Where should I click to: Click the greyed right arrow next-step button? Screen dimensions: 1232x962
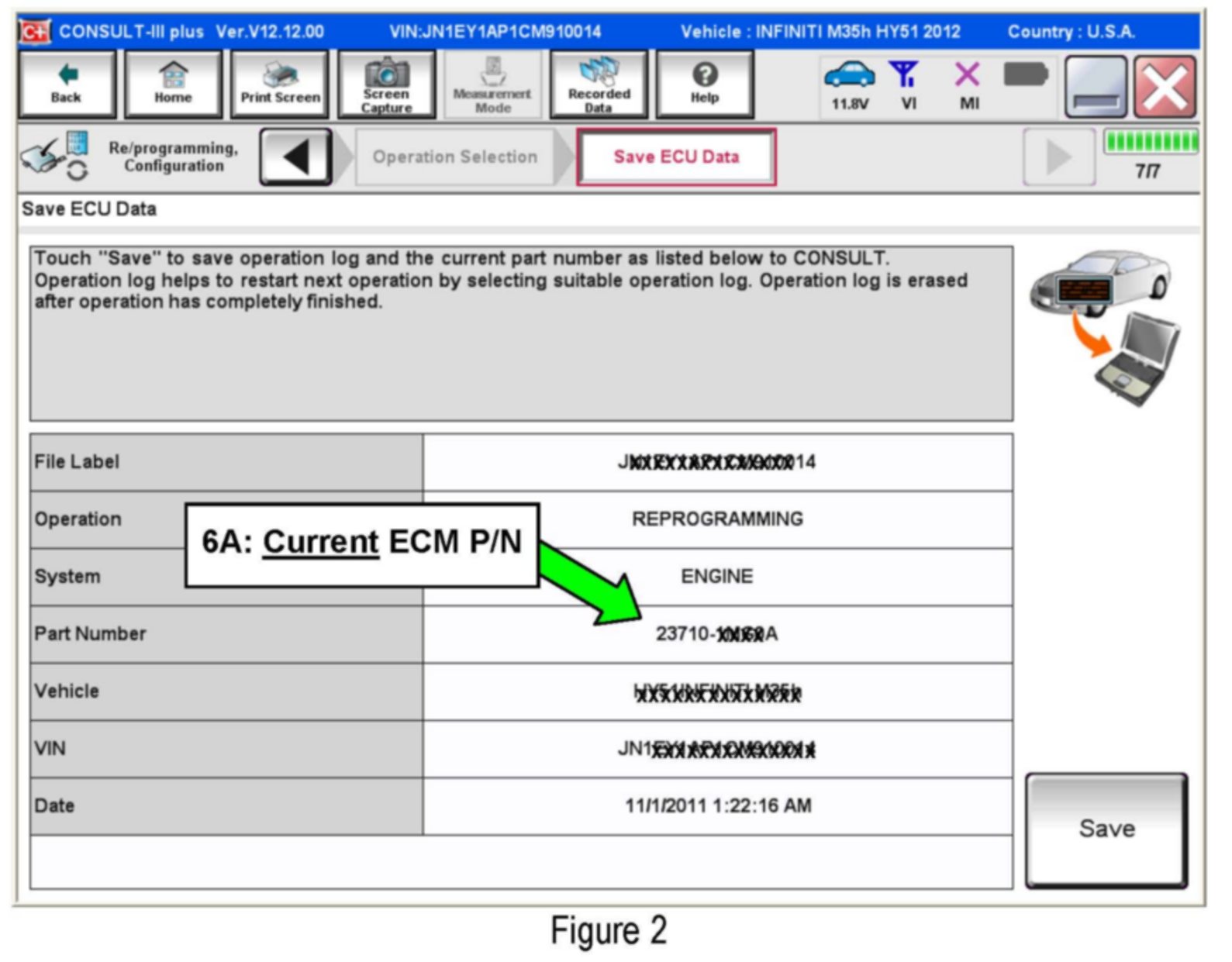coord(1058,157)
